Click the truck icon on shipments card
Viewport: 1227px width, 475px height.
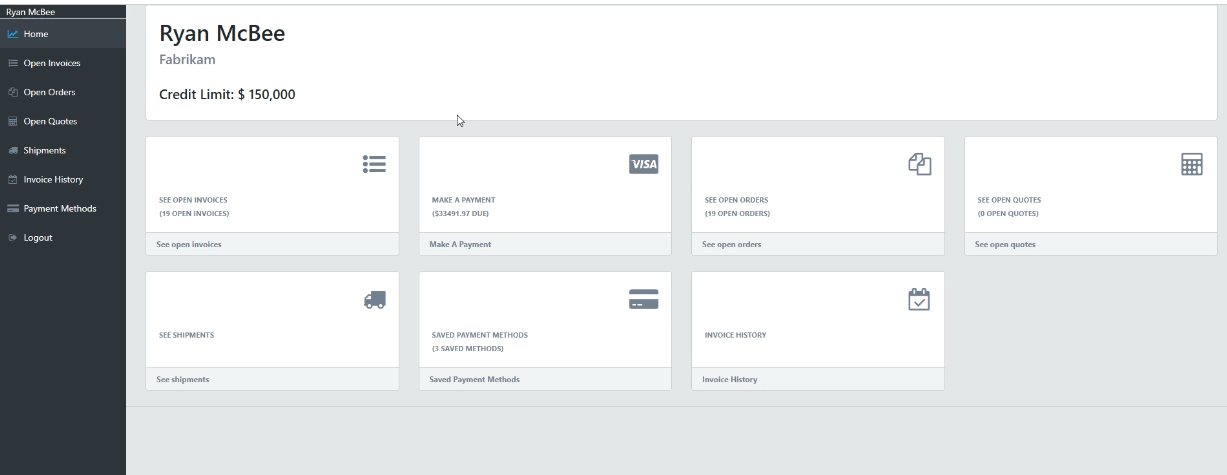tap(375, 299)
